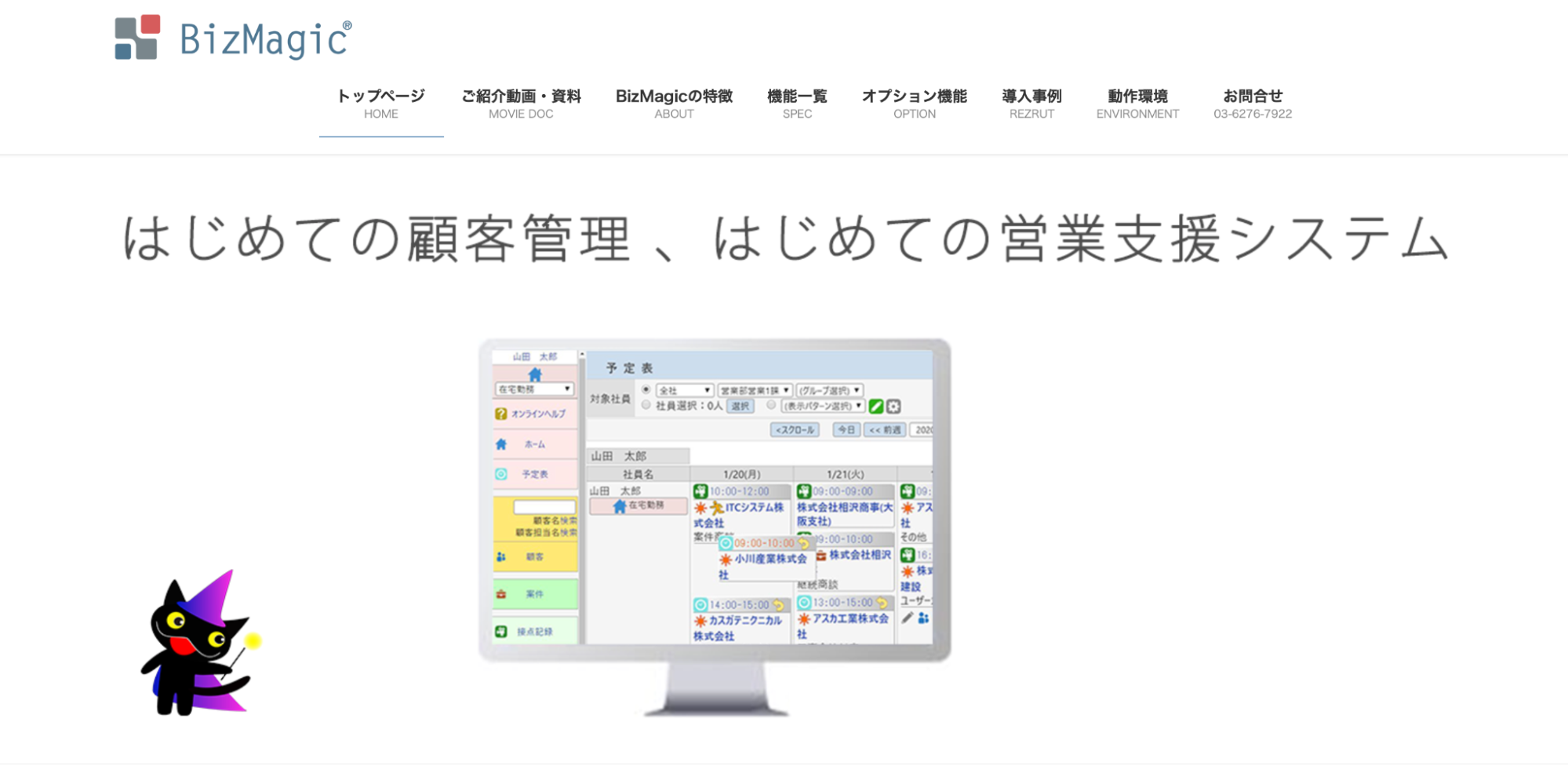Click the 1/20(月) column header

tap(741, 474)
